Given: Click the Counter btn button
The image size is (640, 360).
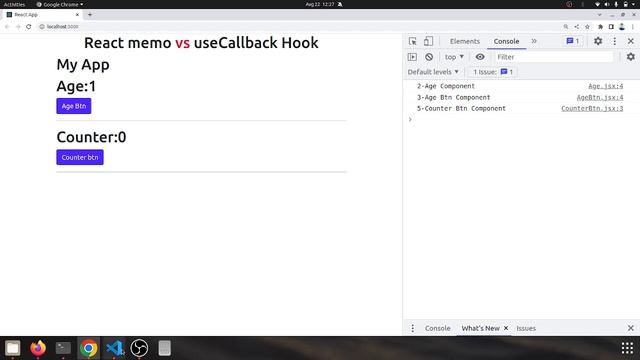Looking at the screenshot, I should pos(80,158).
